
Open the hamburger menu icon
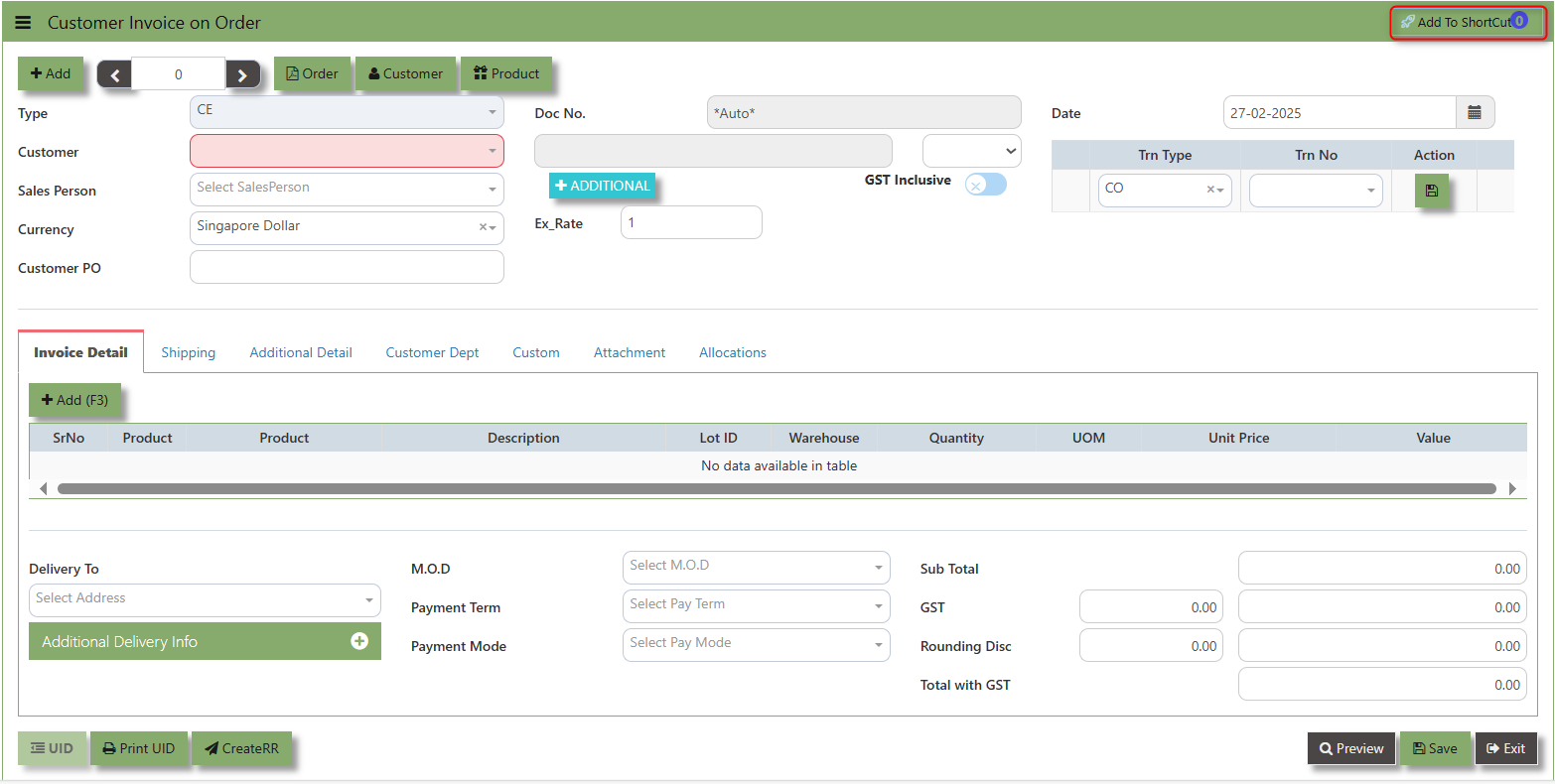click(x=23, y=22)
